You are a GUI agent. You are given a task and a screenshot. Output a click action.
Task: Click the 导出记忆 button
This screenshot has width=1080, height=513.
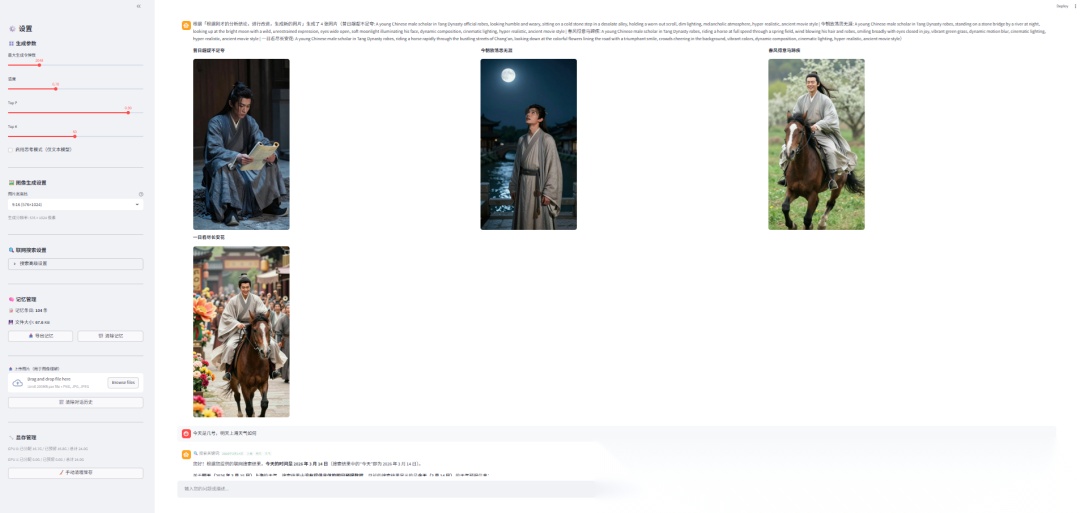pyautogui.click(x=41, y=336)
